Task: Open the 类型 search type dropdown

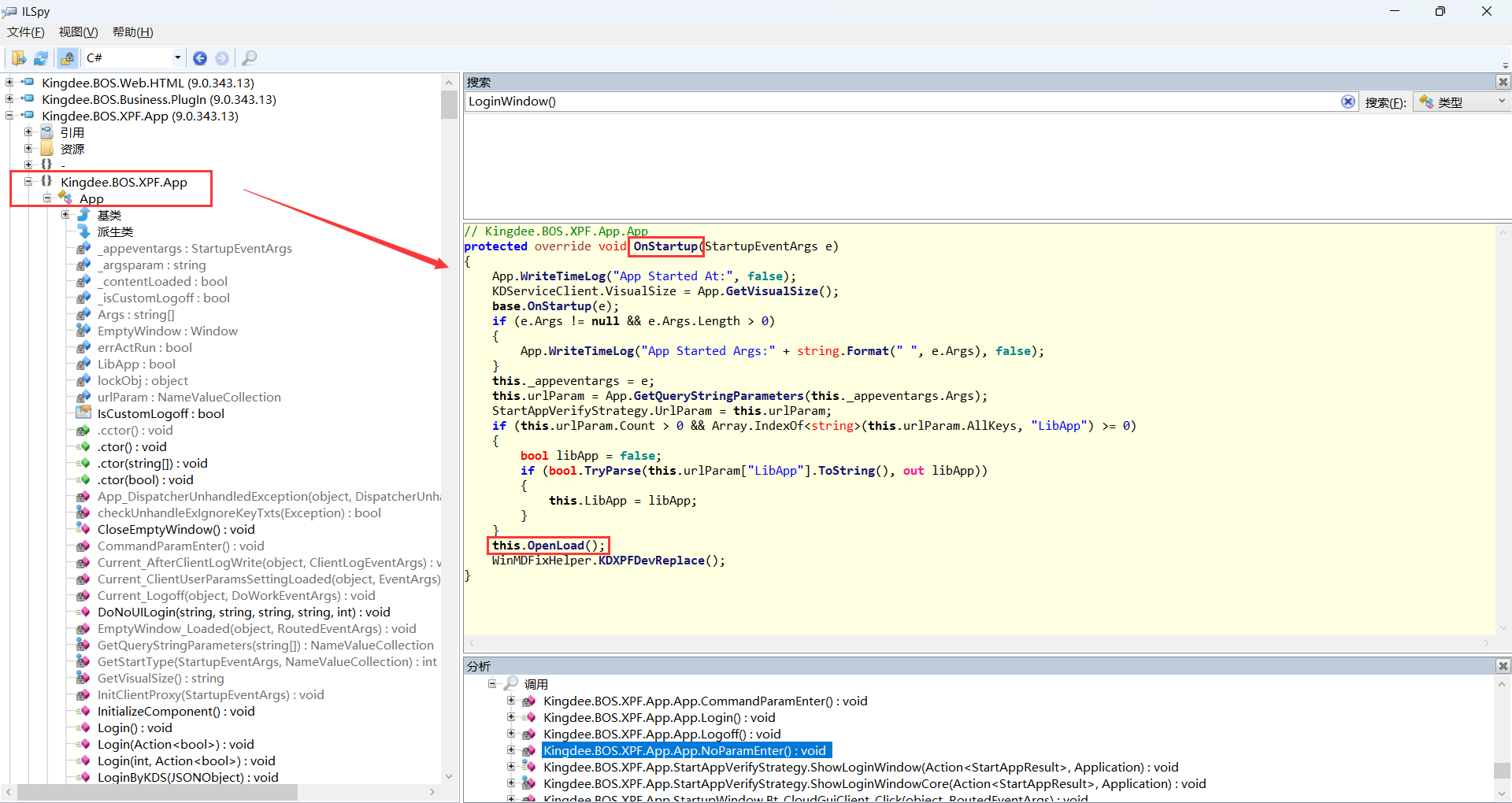Action: tap(1462, 102)
